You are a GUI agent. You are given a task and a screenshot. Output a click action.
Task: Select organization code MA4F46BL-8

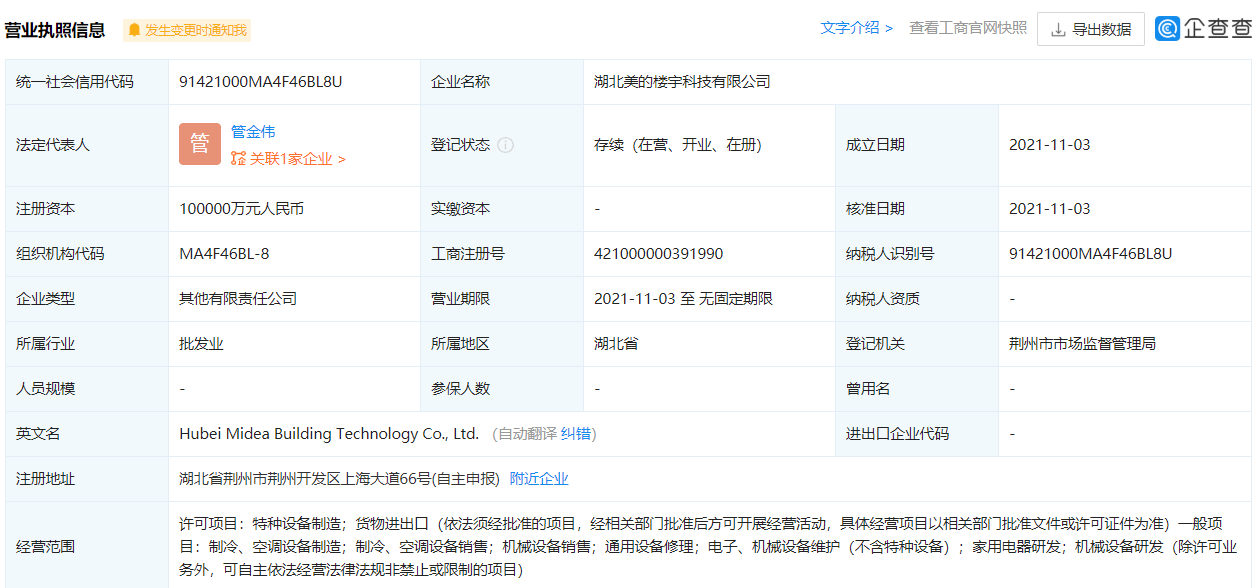[224, 254]
